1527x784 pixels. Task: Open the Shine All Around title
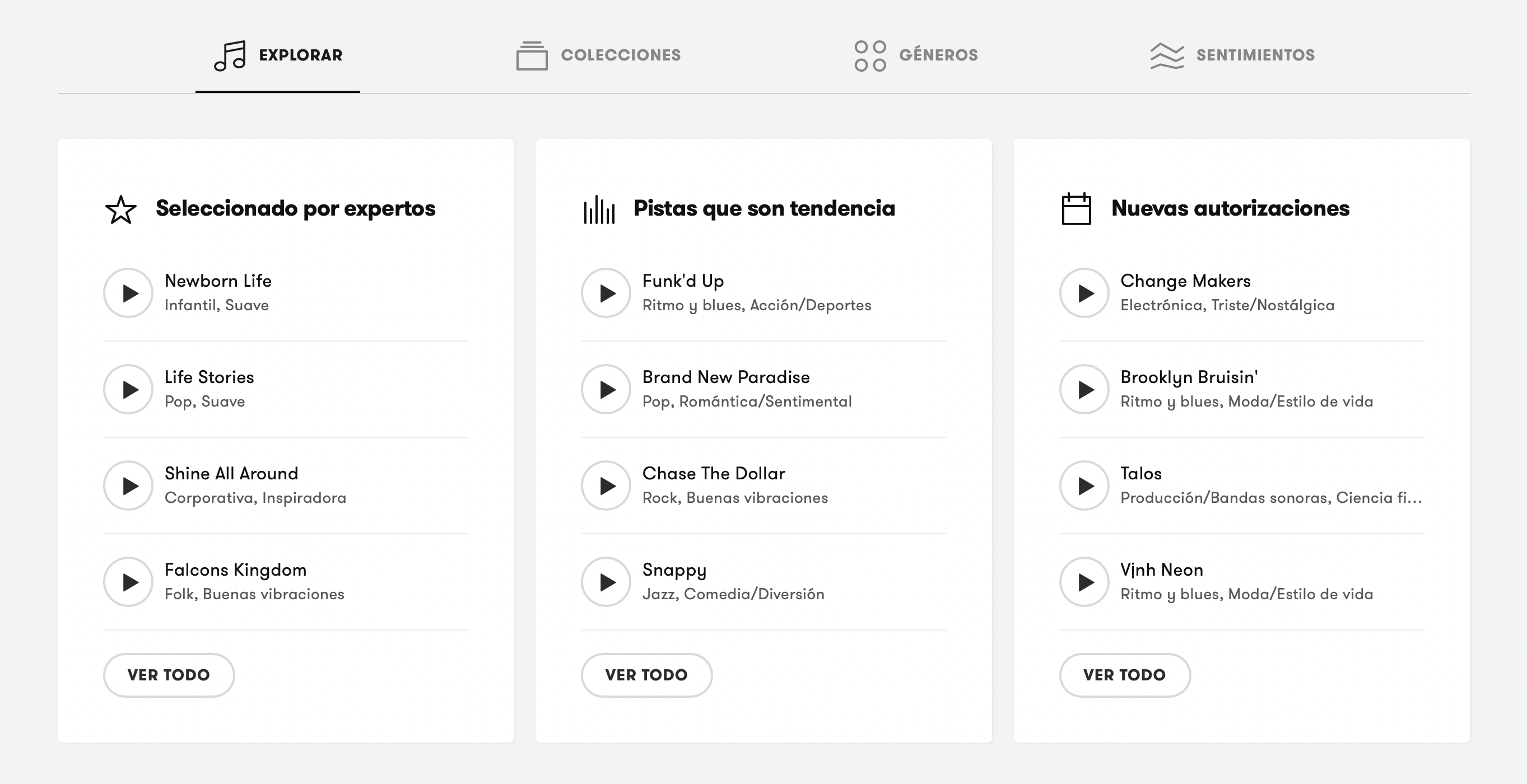point(231,474)
